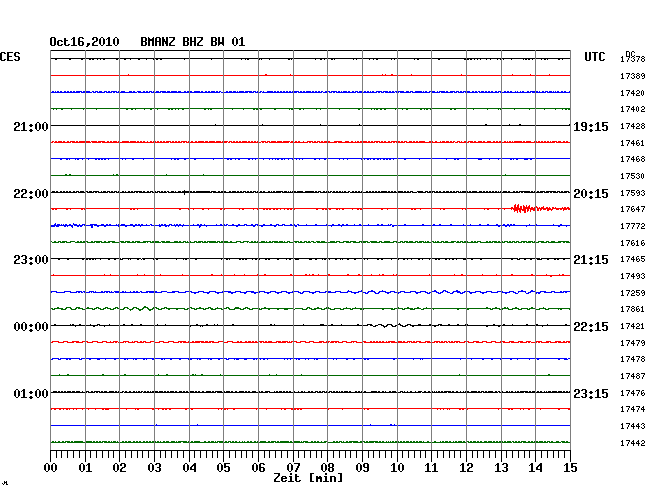Viewport: 650px width, 494px height.
Task: Select minute 15 on the time axis
Action: (570, 468)
